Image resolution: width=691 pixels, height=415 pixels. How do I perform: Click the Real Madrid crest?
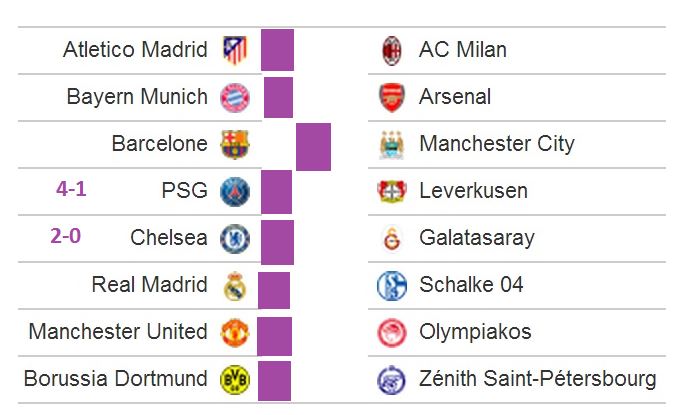tap(235, 286)
